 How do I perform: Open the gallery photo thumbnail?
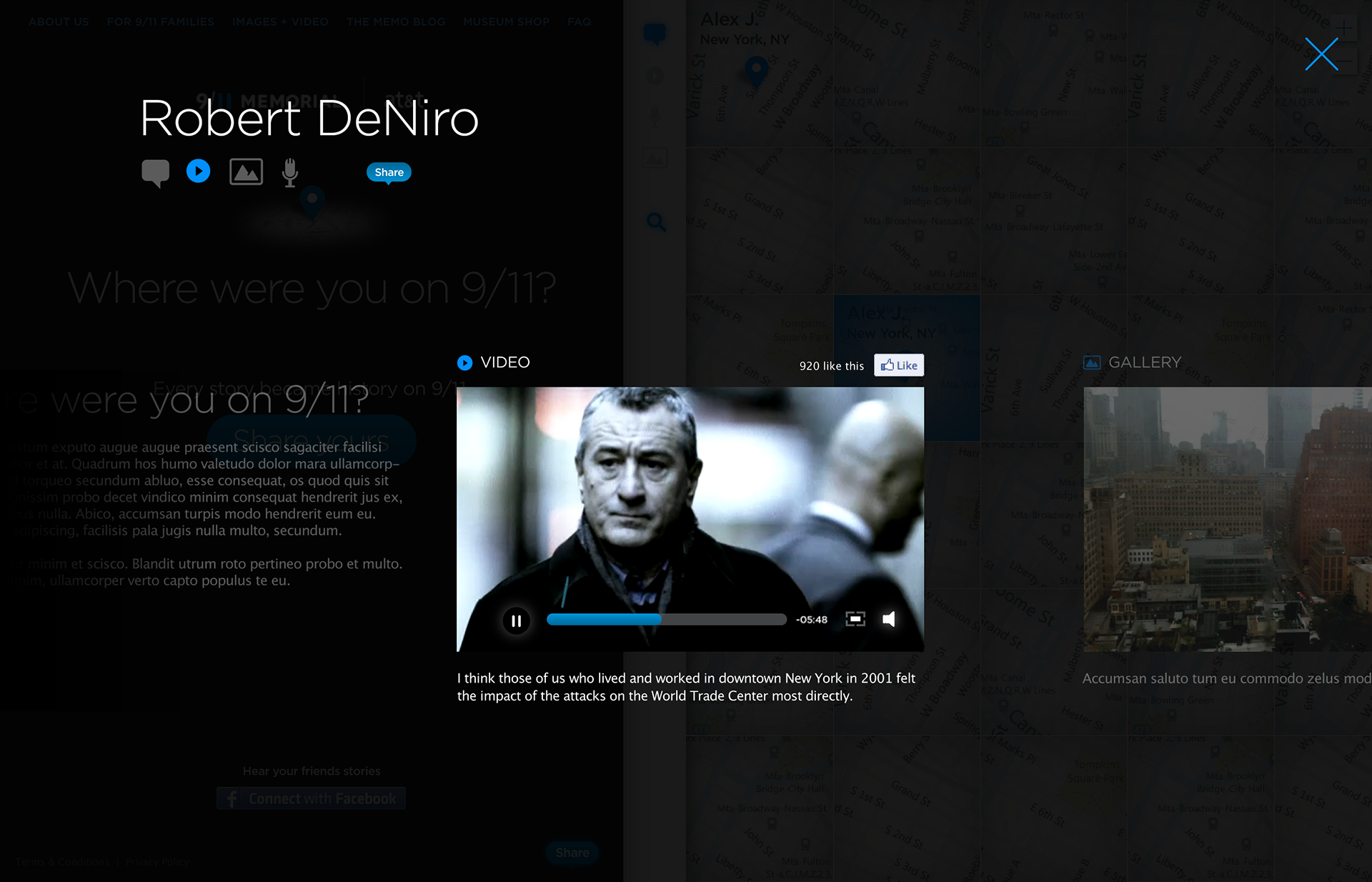[1227, 519]
